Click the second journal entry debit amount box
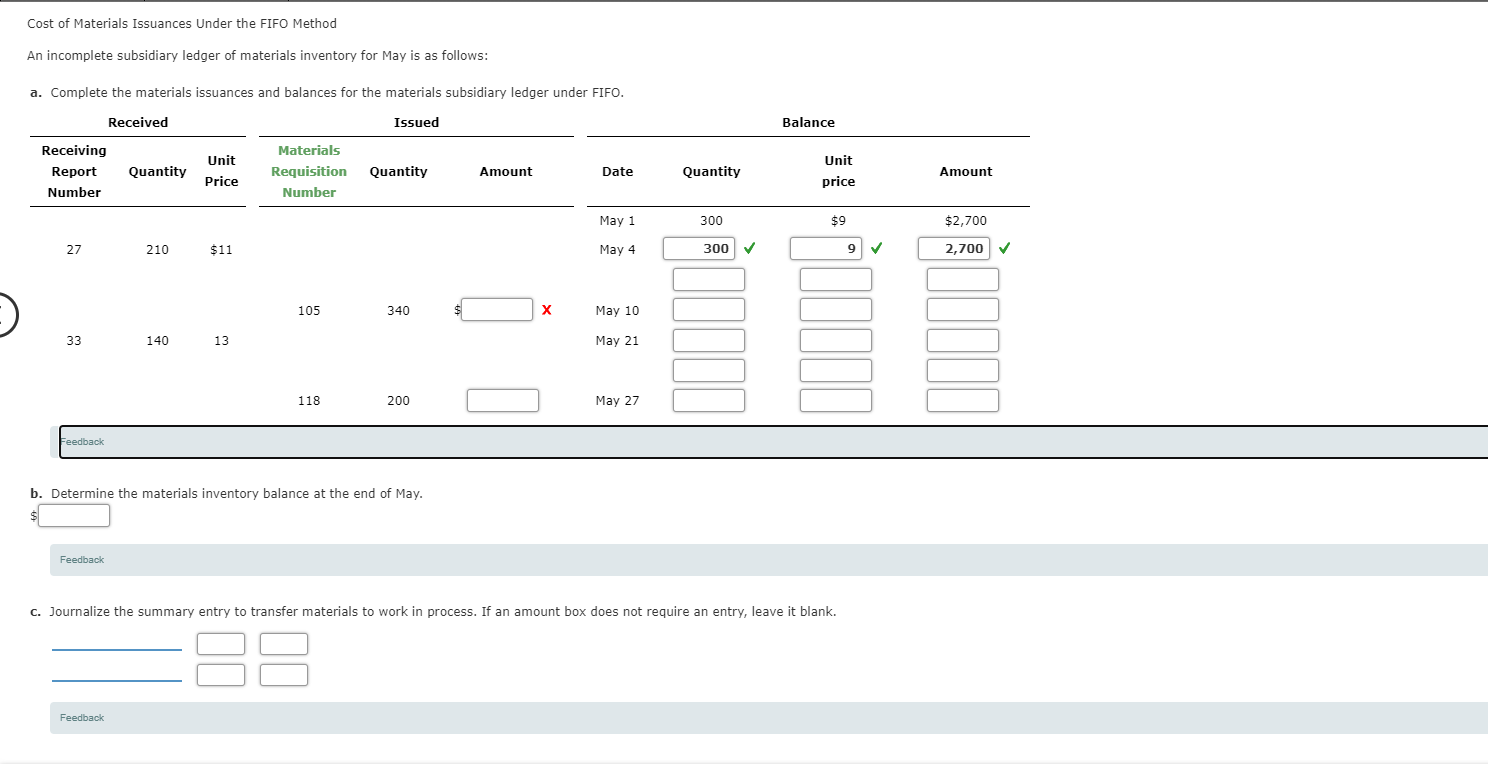This screenshot has width=1488, height=764. click(221, 675)
